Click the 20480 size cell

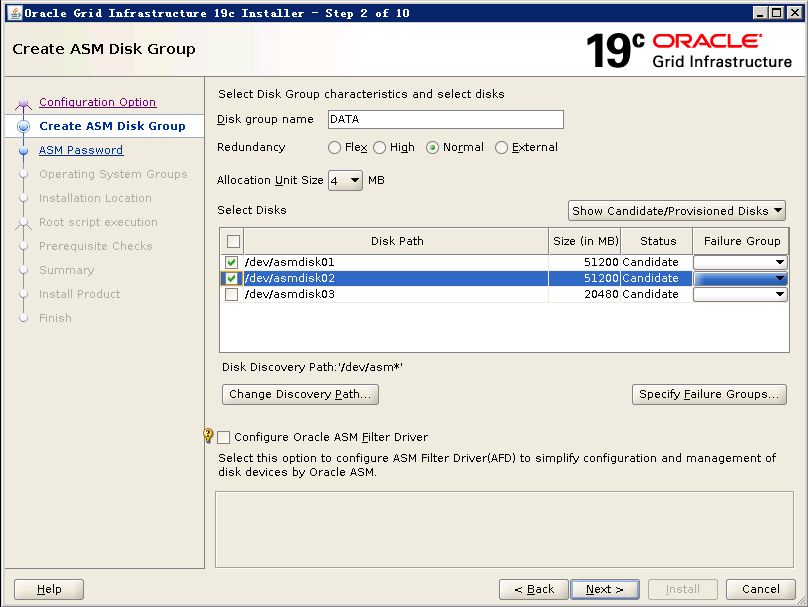tap(585, 294)
